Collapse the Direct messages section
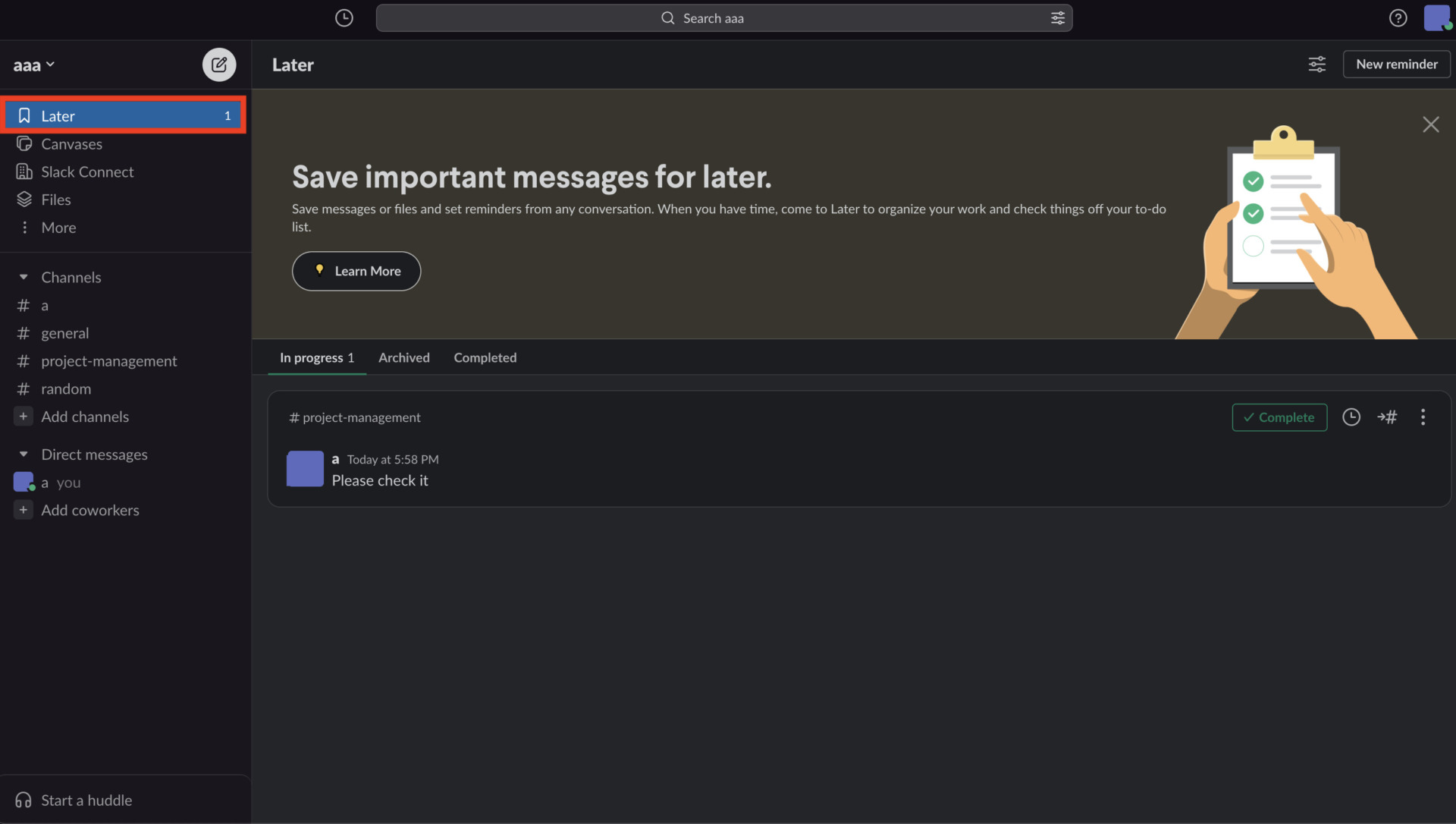 point(24,454)
